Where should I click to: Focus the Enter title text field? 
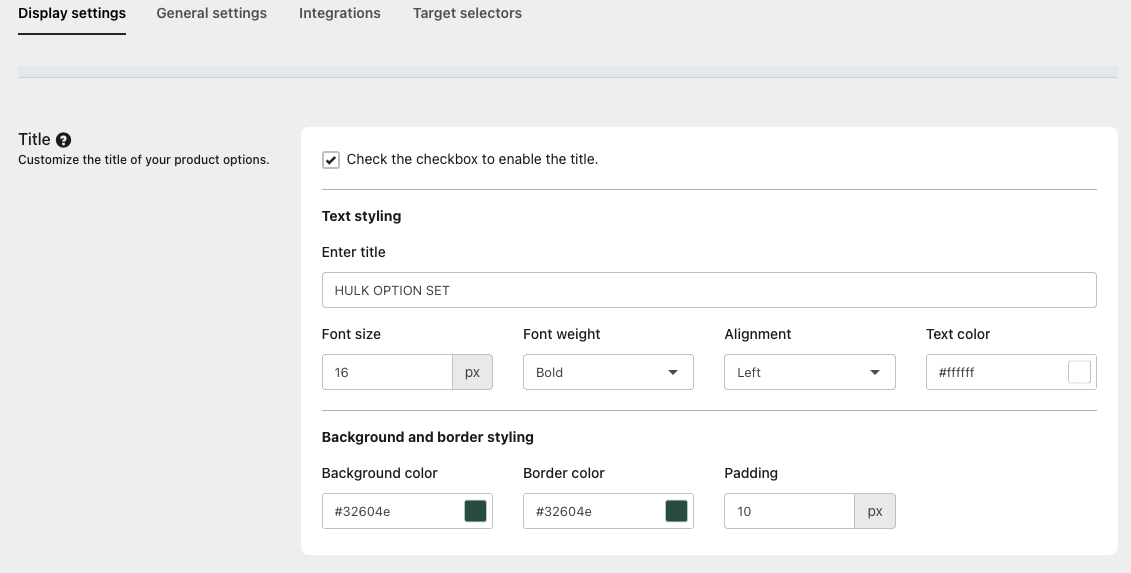click(708, 291)
